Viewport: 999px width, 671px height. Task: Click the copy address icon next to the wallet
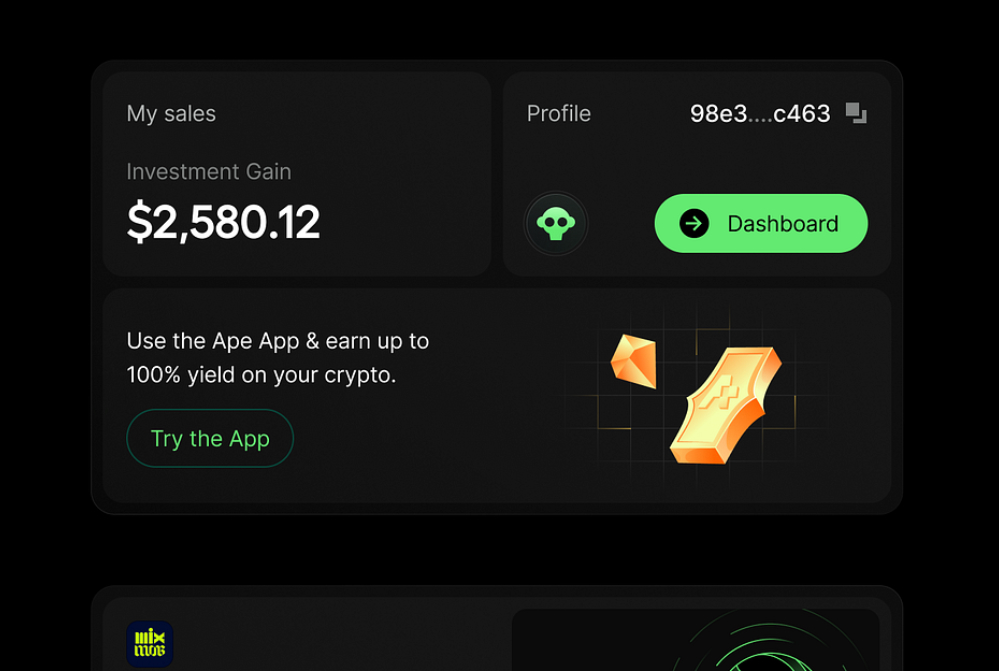855,114
